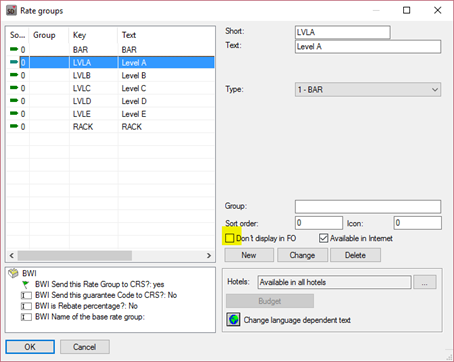454x362 pixels.
Task: Sort the list by the Key column header
Action: click(93, 35)
